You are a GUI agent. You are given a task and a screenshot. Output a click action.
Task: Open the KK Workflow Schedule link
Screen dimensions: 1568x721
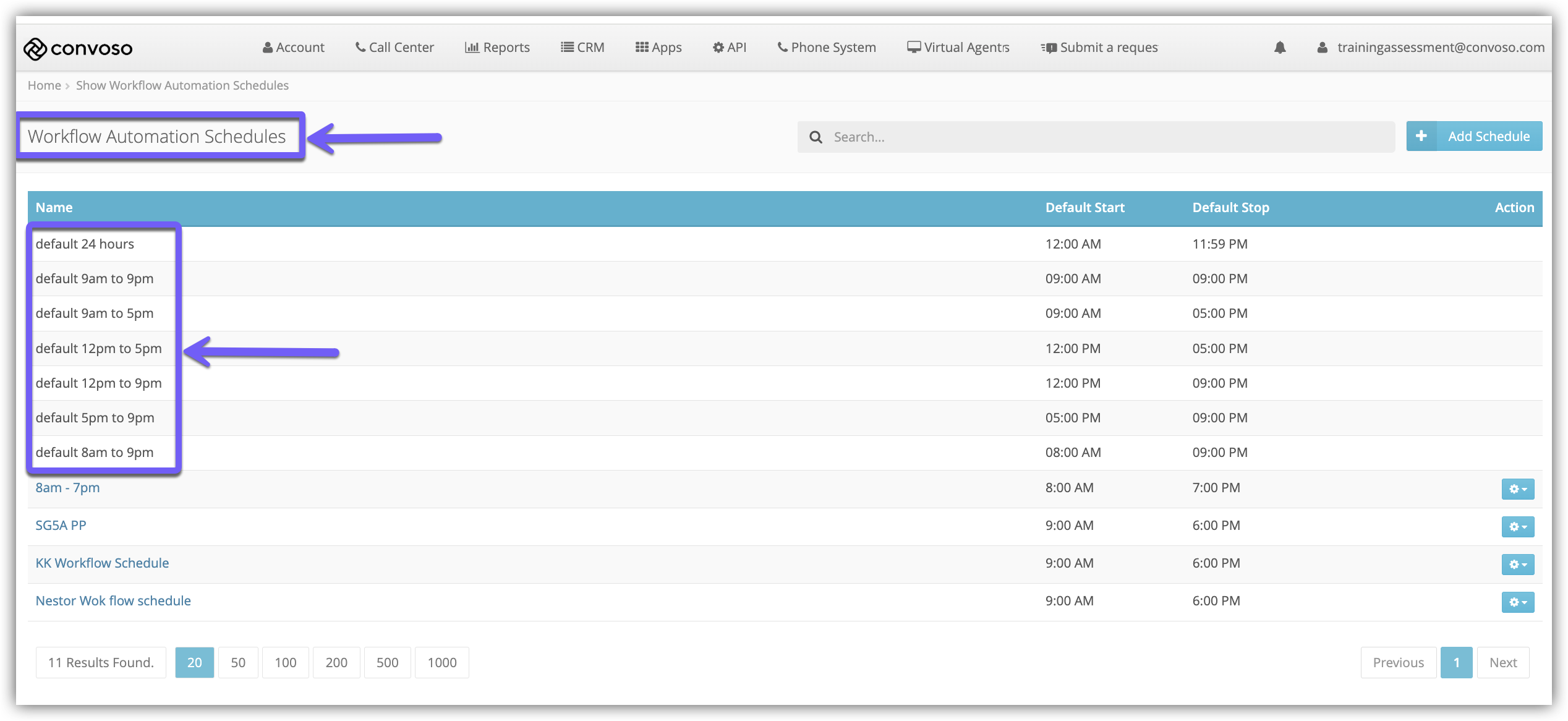click(x=102, y=563)
